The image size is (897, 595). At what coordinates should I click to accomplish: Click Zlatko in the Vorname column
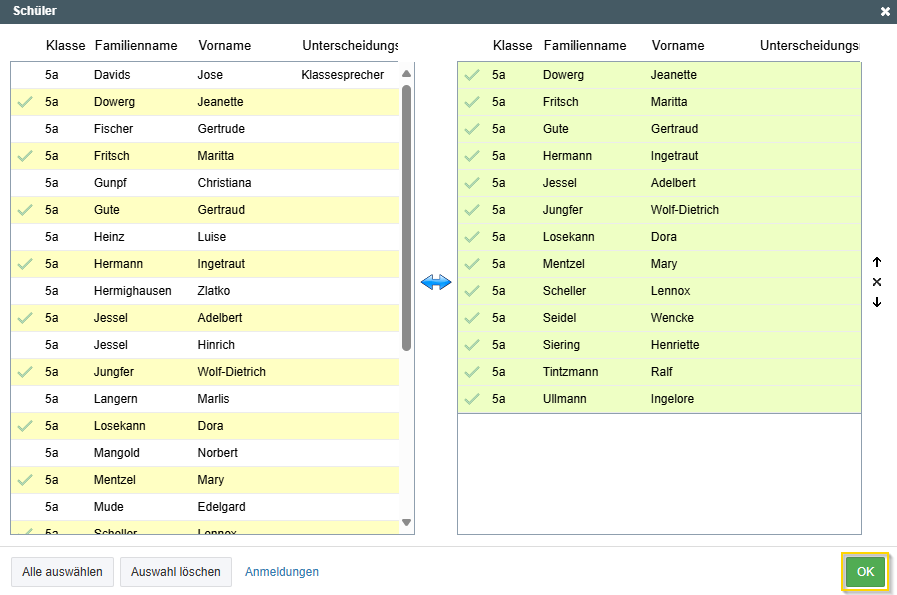213,291
